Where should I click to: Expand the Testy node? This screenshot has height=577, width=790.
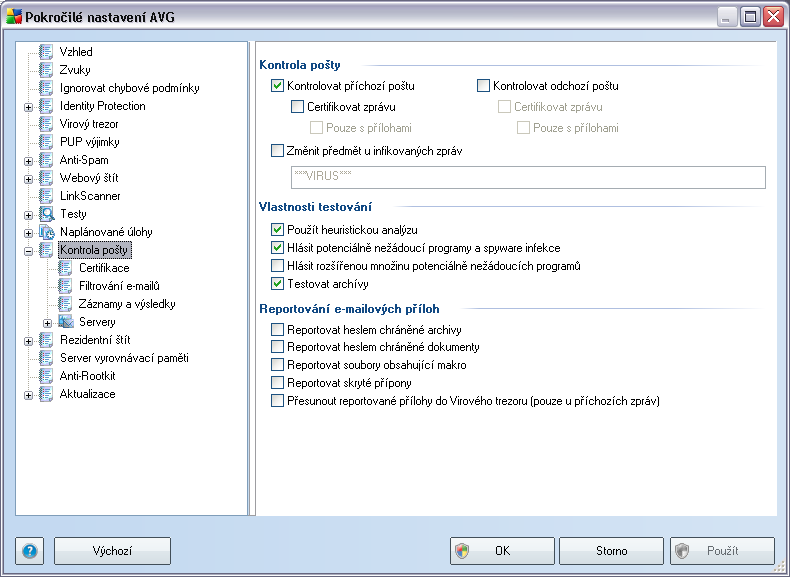[x=29, y=215]
